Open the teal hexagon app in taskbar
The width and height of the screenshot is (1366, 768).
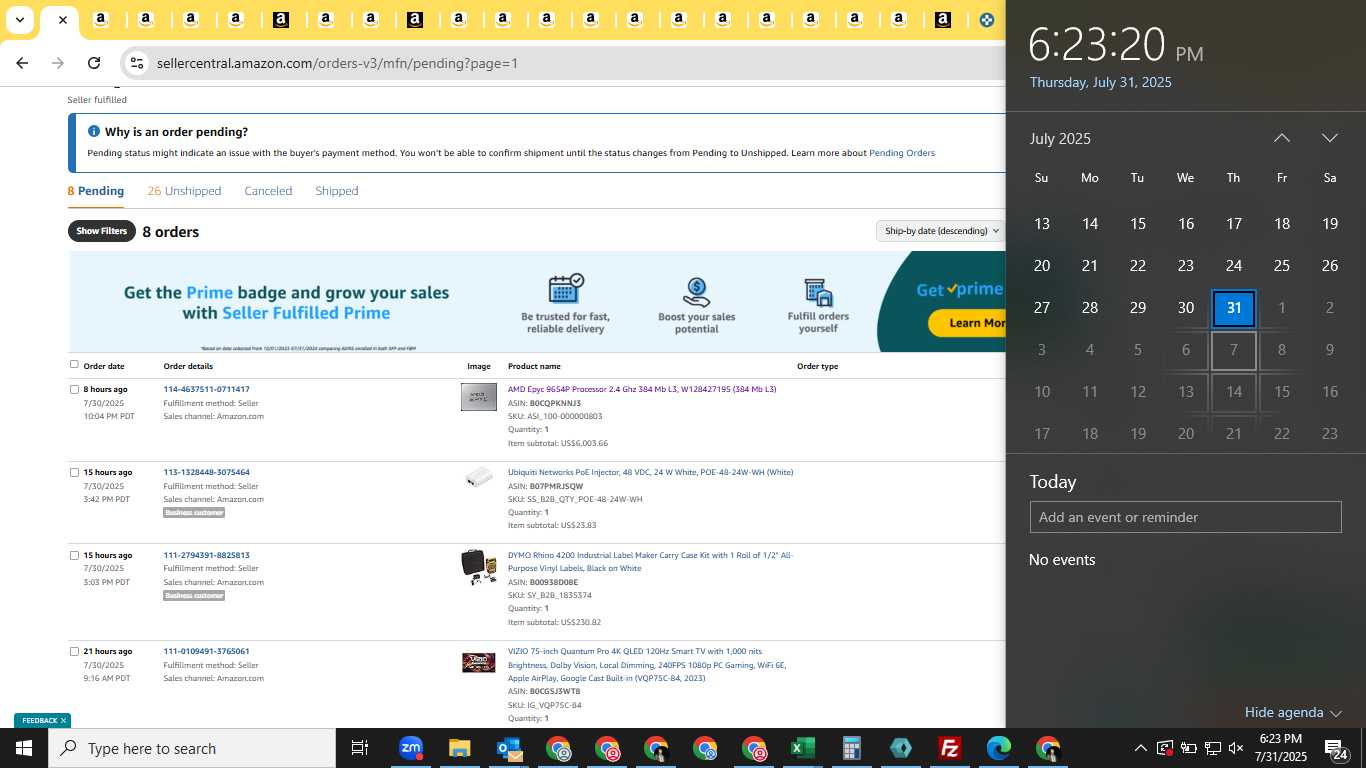coord(901,748)
